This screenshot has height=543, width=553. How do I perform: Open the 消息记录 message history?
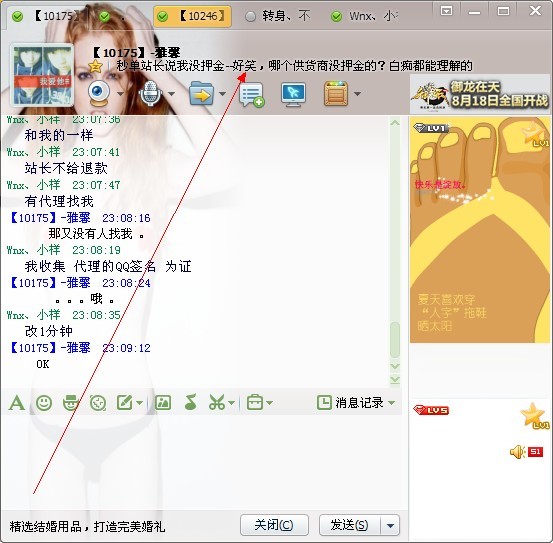click(351, 403)
